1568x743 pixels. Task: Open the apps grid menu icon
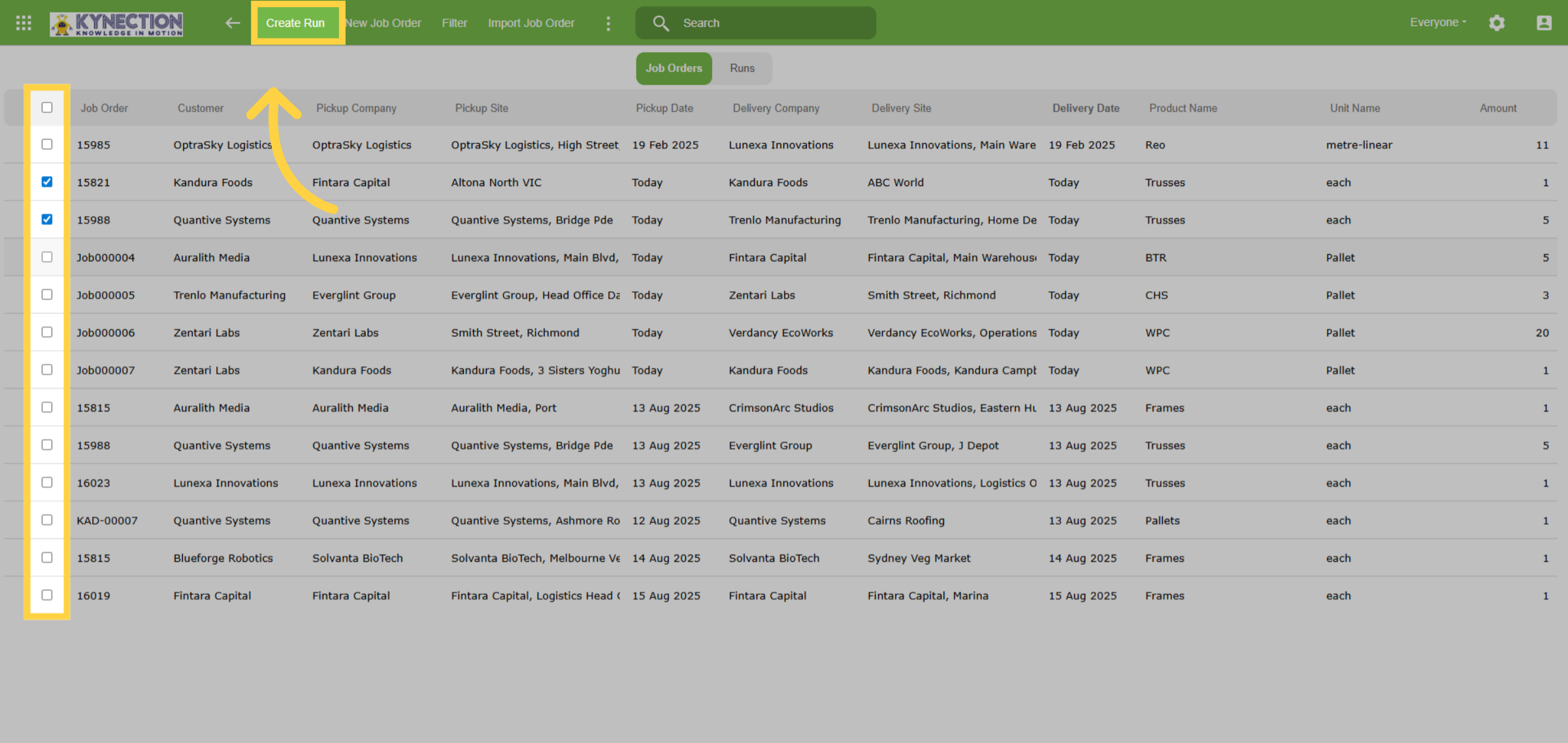[24, 23]
